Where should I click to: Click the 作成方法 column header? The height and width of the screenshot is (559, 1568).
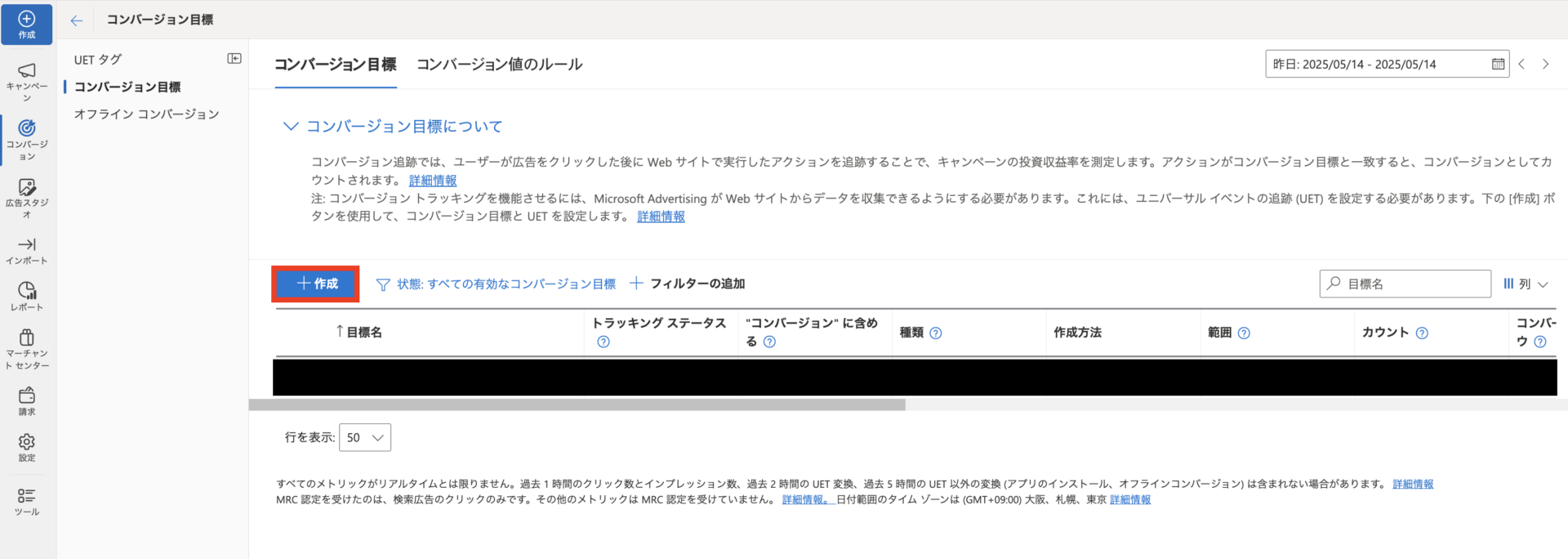(x=1078, y=333)
